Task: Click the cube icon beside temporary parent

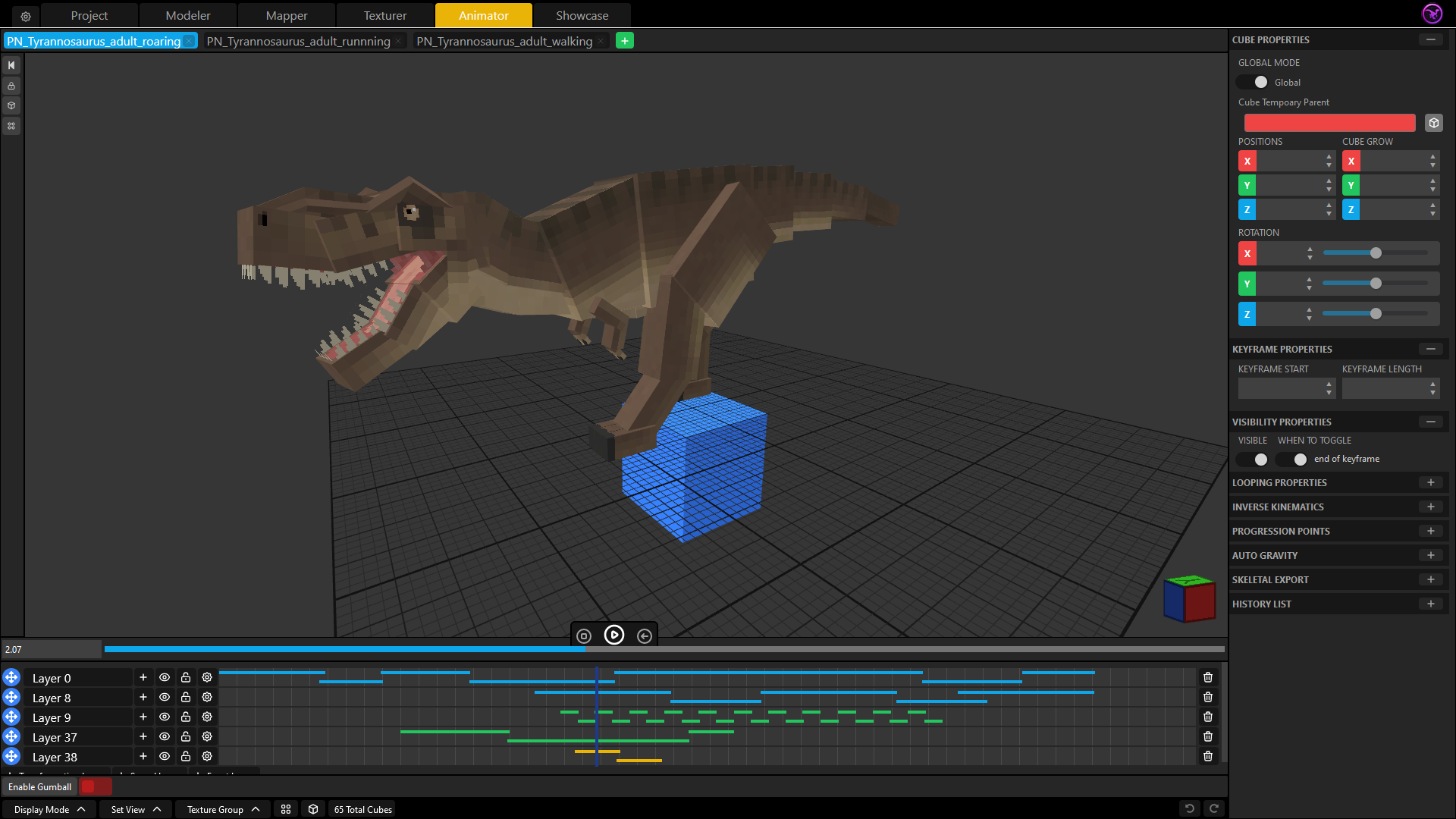Action: click(x=1433, y=123)
